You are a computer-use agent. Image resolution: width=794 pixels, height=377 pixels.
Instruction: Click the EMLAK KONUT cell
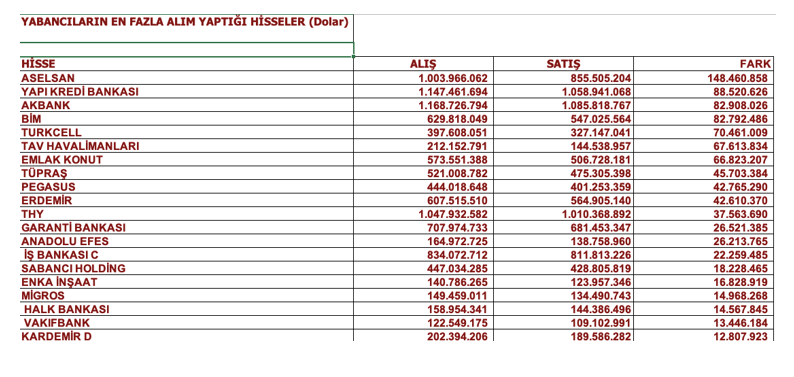[186, 159]
